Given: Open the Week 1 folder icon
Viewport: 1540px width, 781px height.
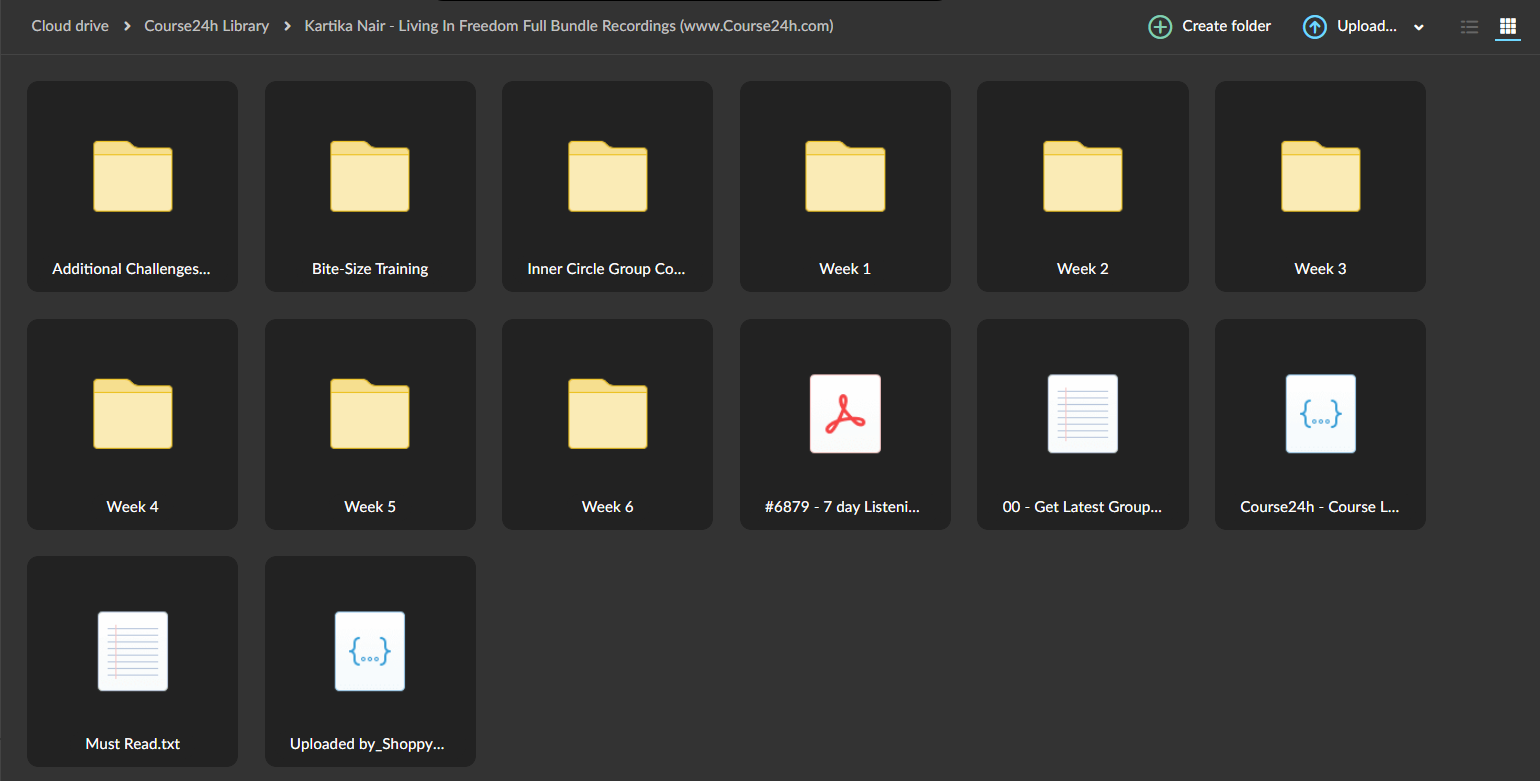Looking at the screenshot, I should tap(845, 176).
